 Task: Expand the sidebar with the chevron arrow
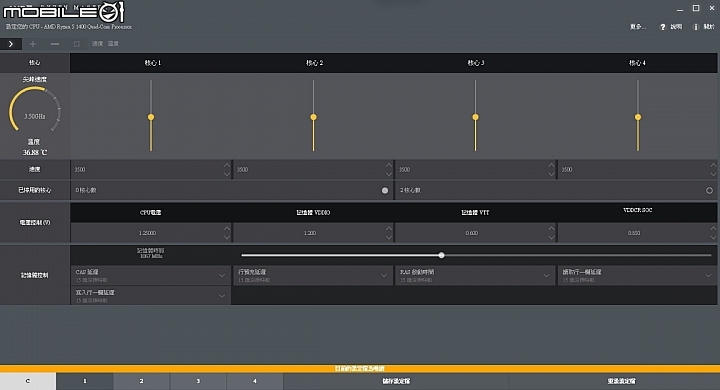click(11, 44)
